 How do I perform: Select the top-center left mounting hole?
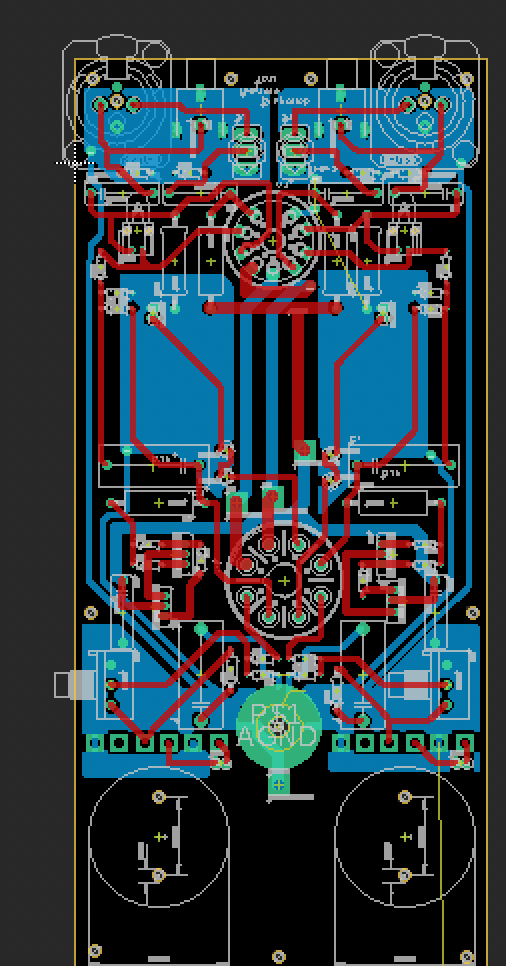231,79
